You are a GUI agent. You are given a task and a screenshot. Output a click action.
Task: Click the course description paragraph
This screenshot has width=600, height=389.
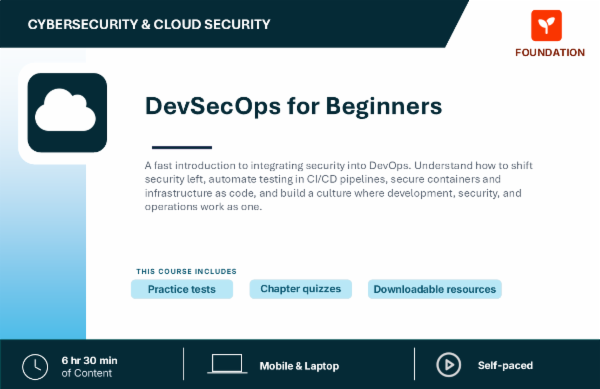coord(339,186)
